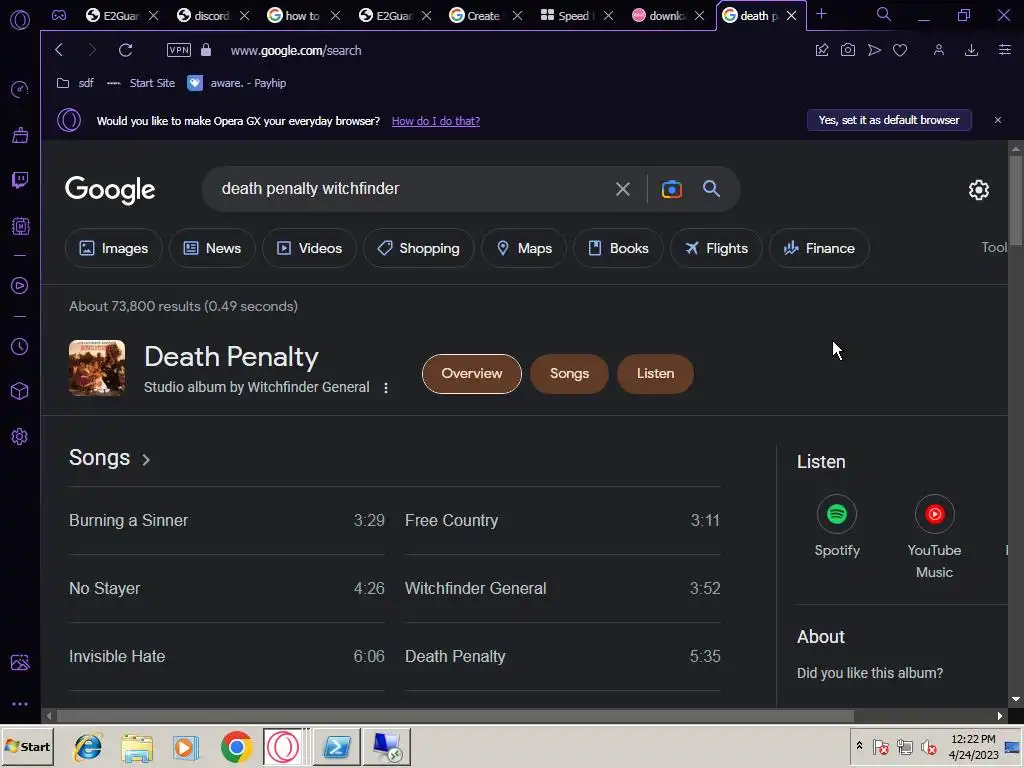Switch to Create tab
This screenshot has width=1024, height=768.
pos(483,16)
